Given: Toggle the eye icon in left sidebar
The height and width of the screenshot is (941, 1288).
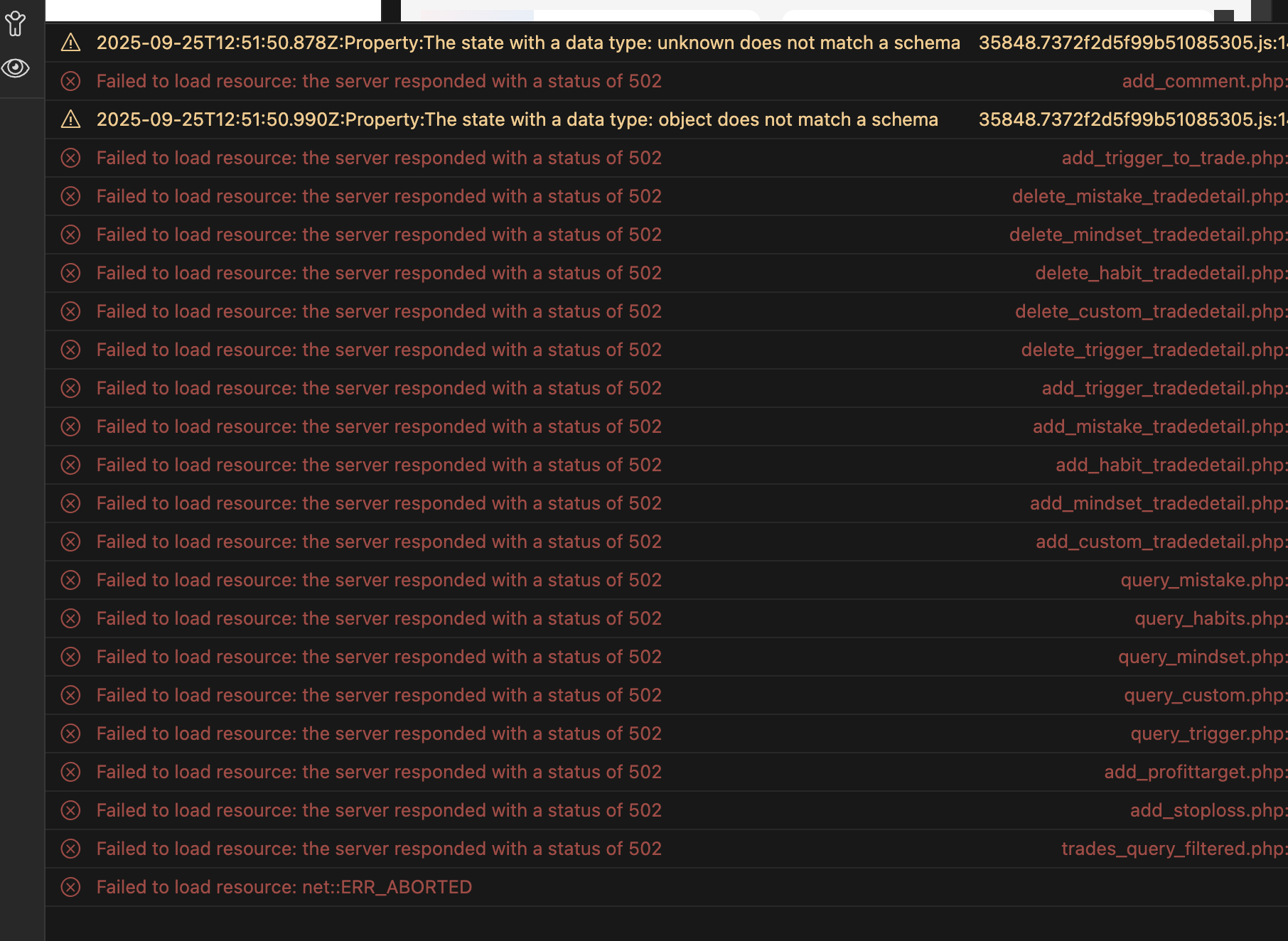Looking at the screenshot, I should pyautogui.click(x=15, y=68).
